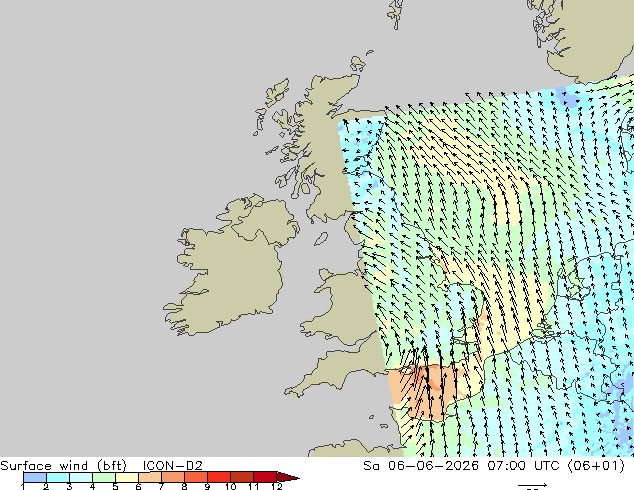Click the Beaufort 6–7 light orange legend swatch

click(150, 477)
